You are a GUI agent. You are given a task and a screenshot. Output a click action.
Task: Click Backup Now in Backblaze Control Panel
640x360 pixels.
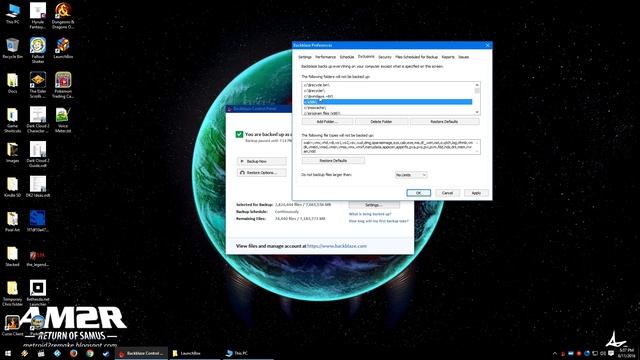coord(262,162)
